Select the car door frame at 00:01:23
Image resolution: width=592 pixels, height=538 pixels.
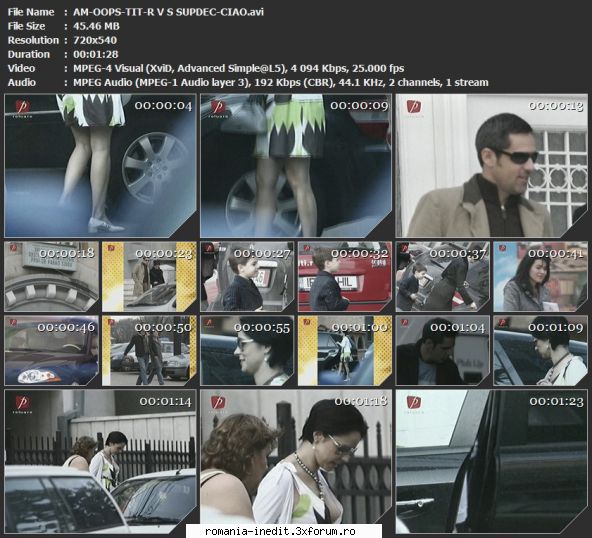point(492,461)
